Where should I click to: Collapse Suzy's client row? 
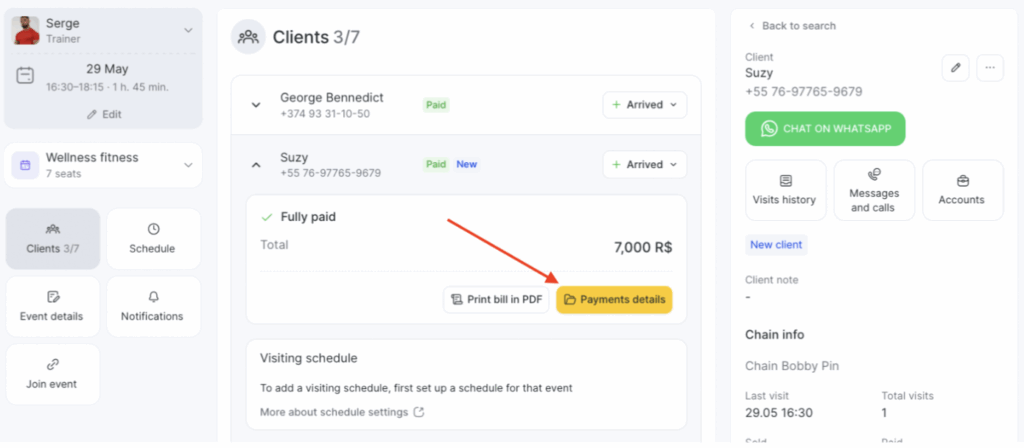pos(256,165)
